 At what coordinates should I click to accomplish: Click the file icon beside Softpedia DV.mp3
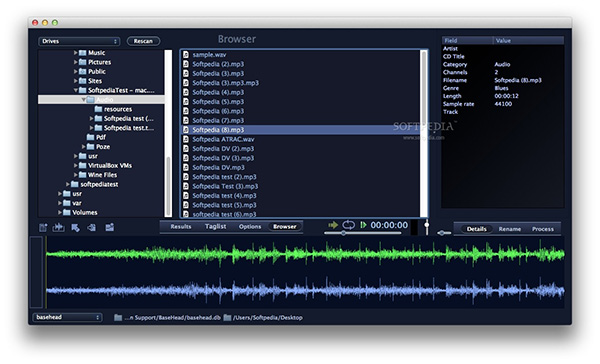click(x=186, y=167)
